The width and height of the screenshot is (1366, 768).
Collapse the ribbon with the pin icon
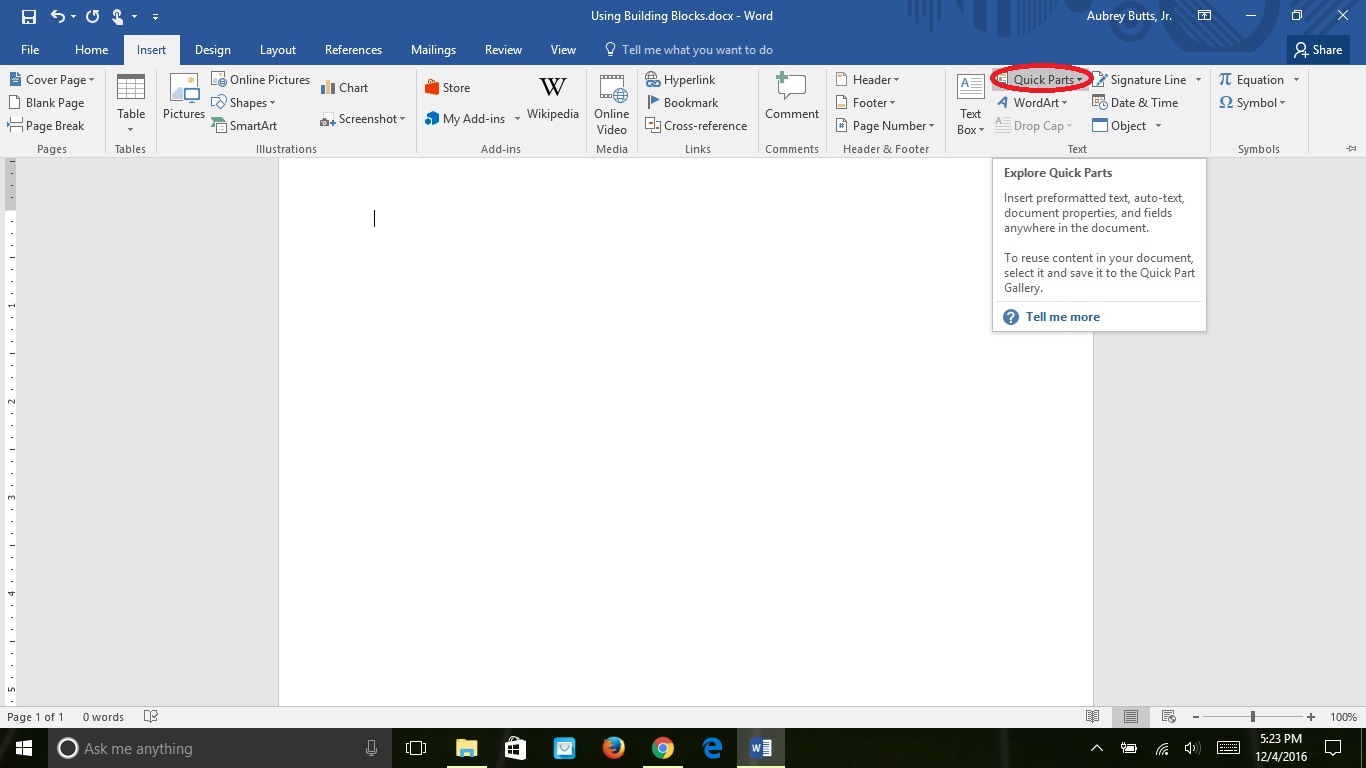(x=1351, y=149)
